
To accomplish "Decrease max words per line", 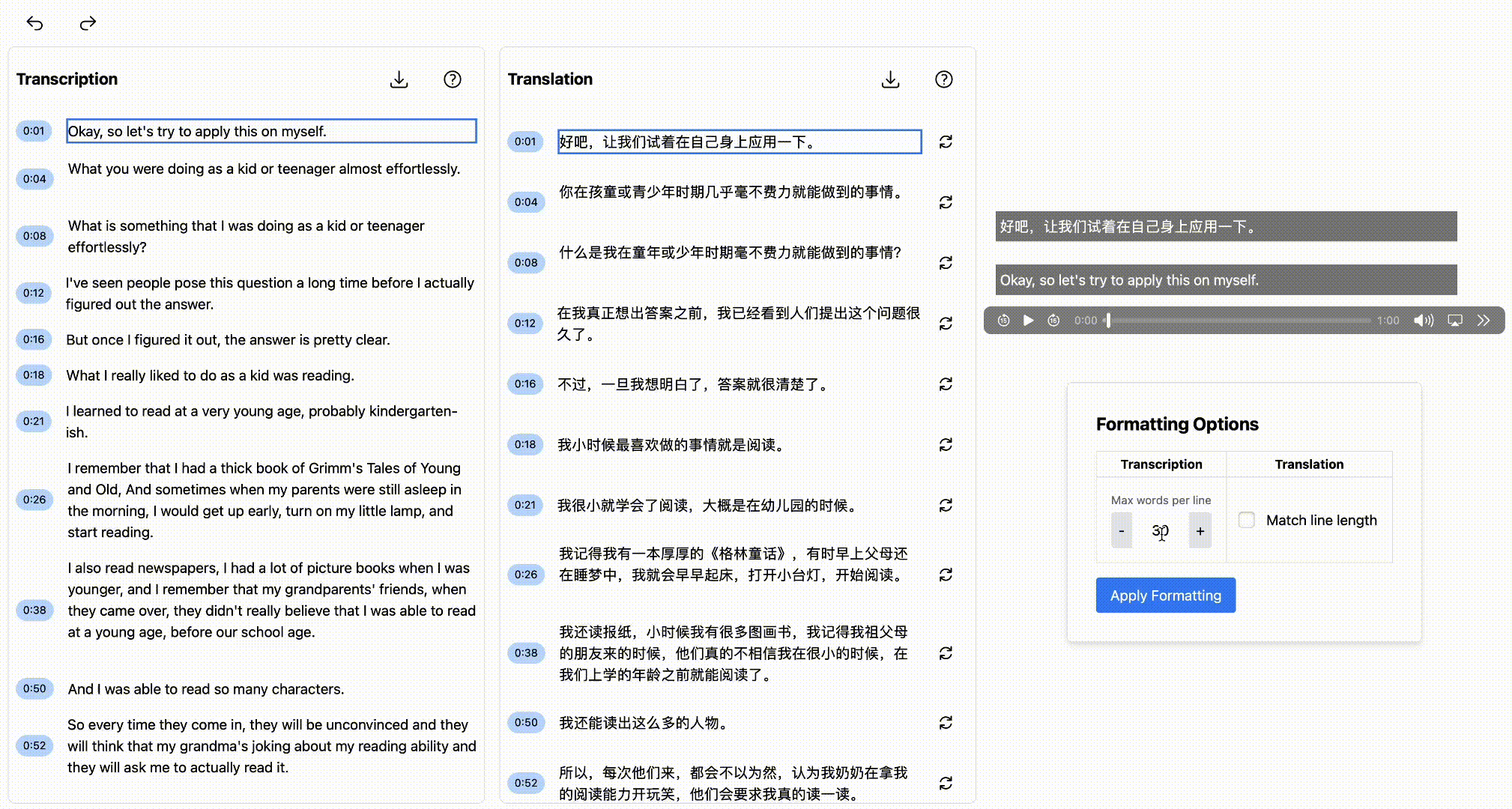I will (x=1120, y=530).
